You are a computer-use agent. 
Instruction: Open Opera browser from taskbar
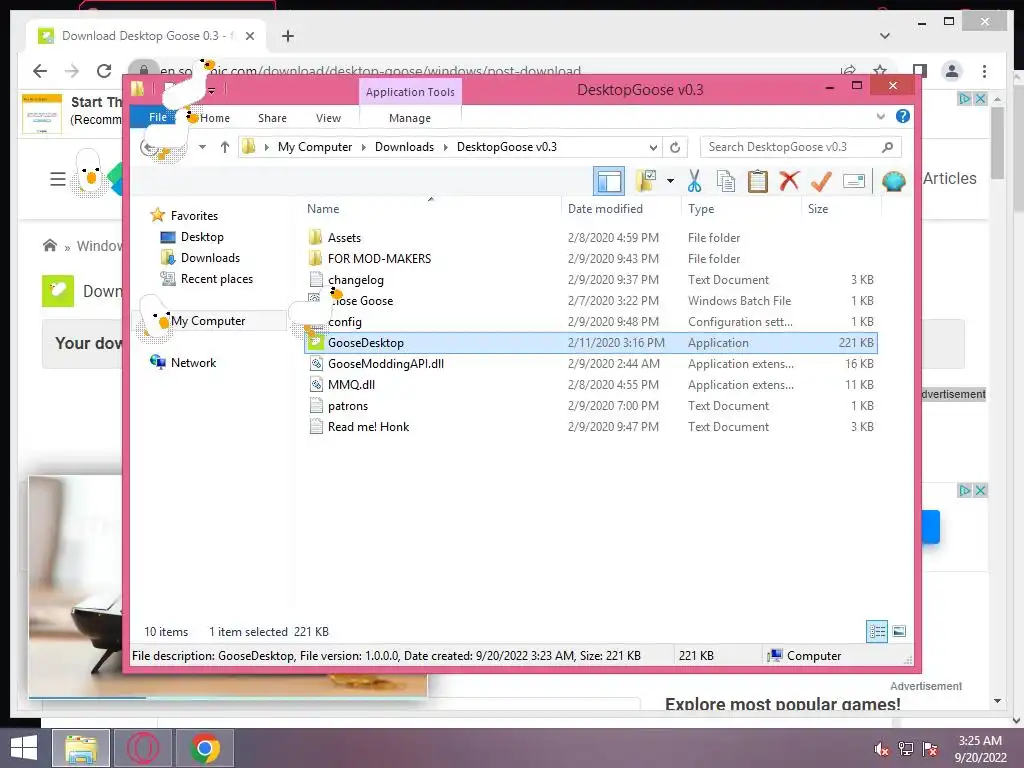tap(143, 748)
